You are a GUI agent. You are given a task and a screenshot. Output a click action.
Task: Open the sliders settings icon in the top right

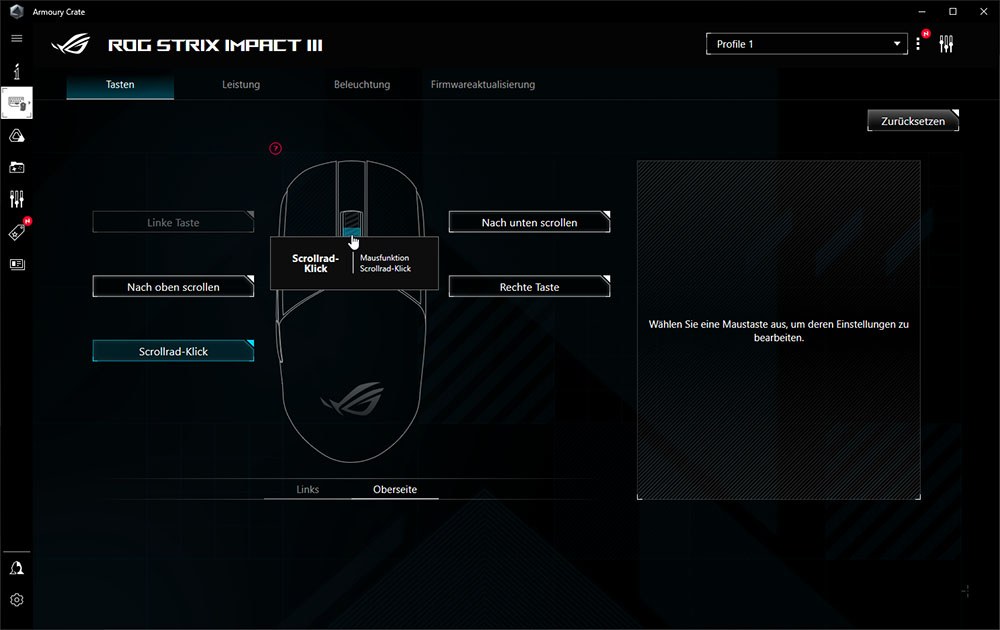pos(946,44)
